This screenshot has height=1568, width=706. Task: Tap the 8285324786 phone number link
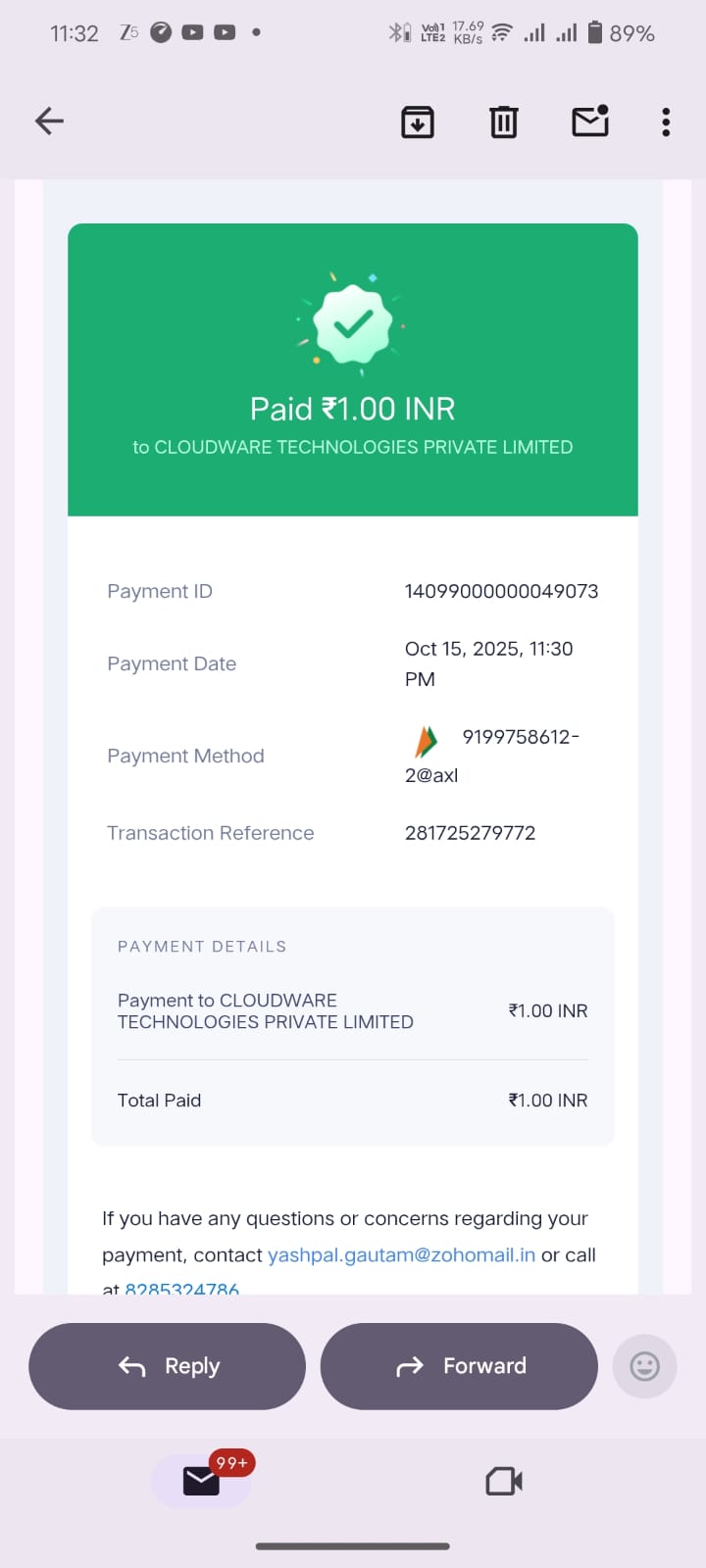tap(182, 1288)
